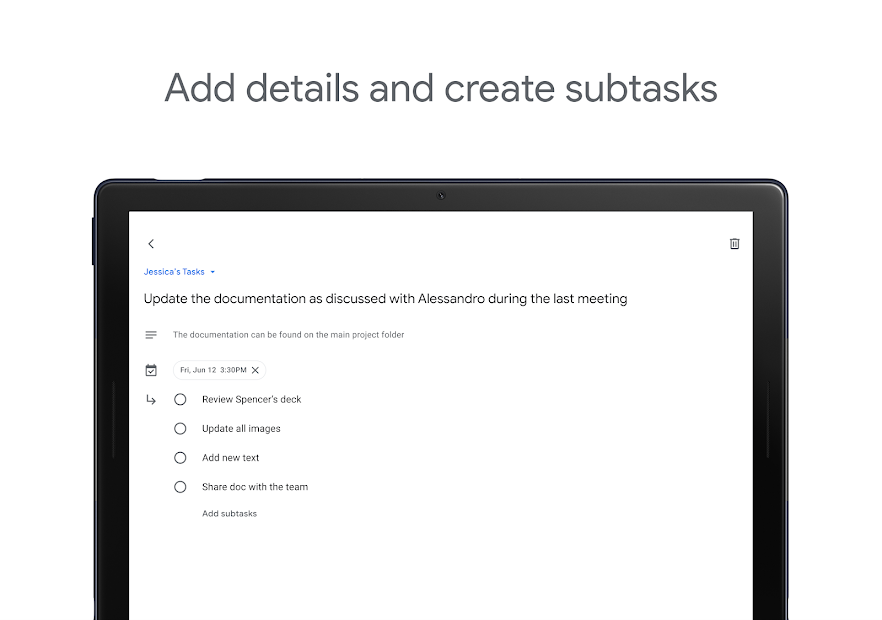The width and height of the screenshot is (882, 620).
Task: Select the Add new text subtask
Action: click(230, 457)
